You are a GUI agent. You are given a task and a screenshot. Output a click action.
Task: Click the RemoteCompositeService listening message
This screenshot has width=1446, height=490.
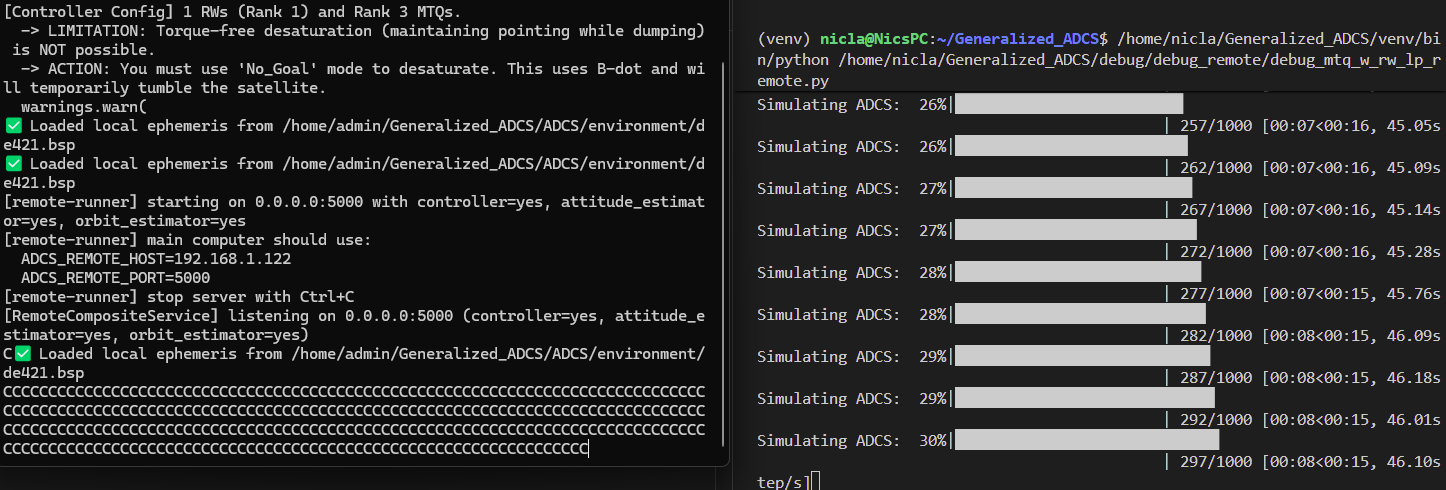(355, 325)
